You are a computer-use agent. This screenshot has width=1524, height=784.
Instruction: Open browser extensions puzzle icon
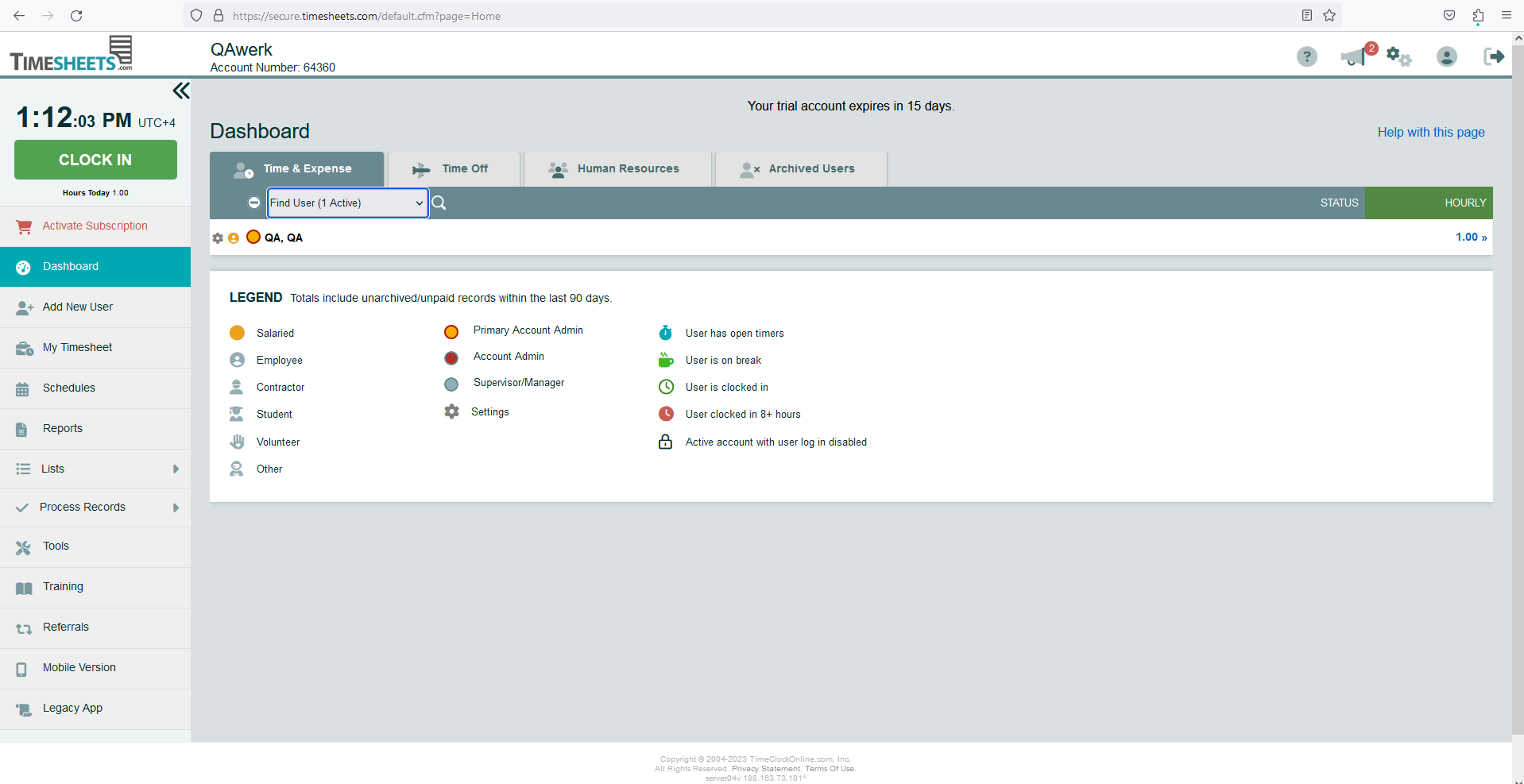coord(1478,15)
